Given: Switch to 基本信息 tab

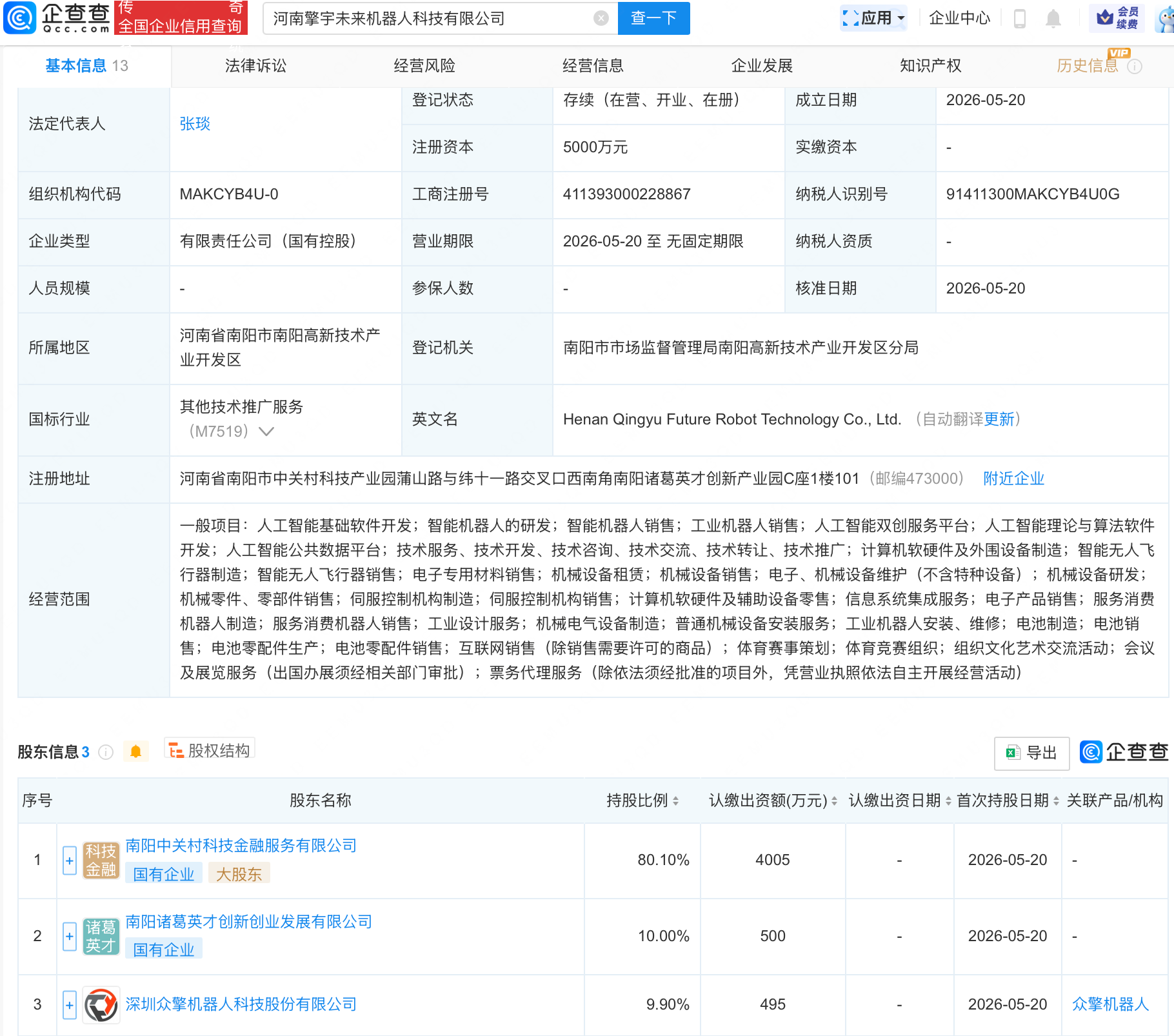Looking at the screenshot, I should point(87,66).
